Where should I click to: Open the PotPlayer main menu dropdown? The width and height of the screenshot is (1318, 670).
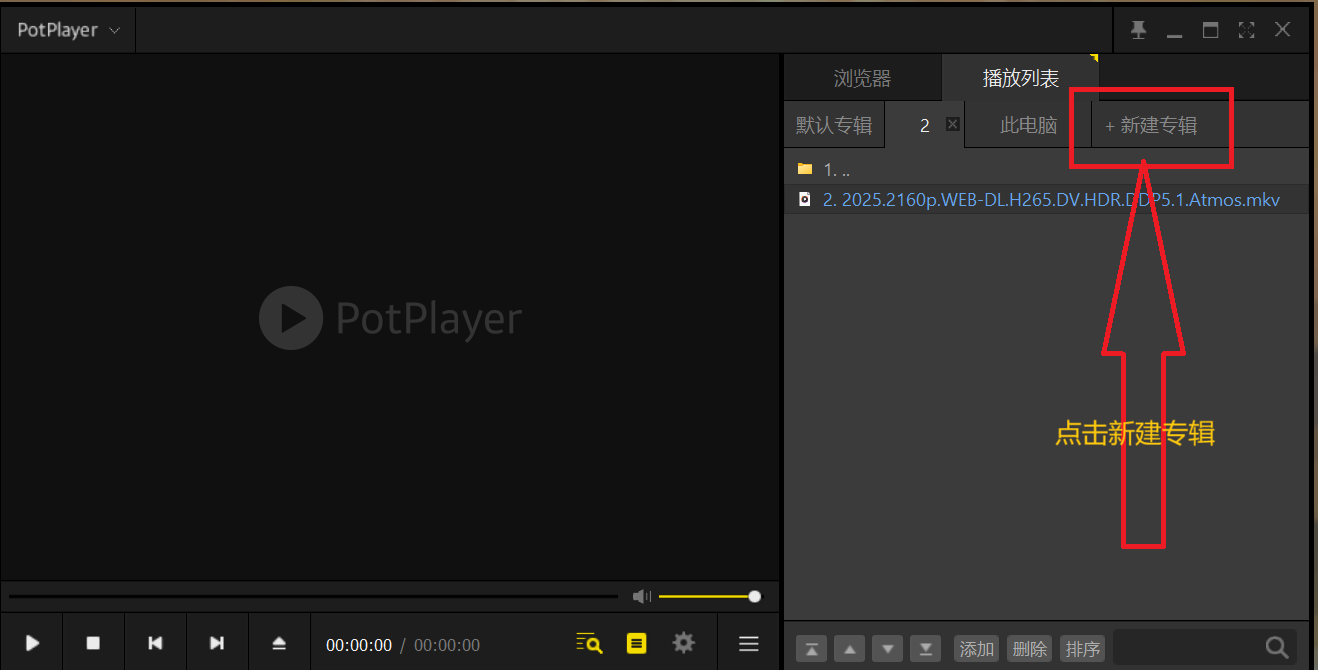[x=68, y=30]
